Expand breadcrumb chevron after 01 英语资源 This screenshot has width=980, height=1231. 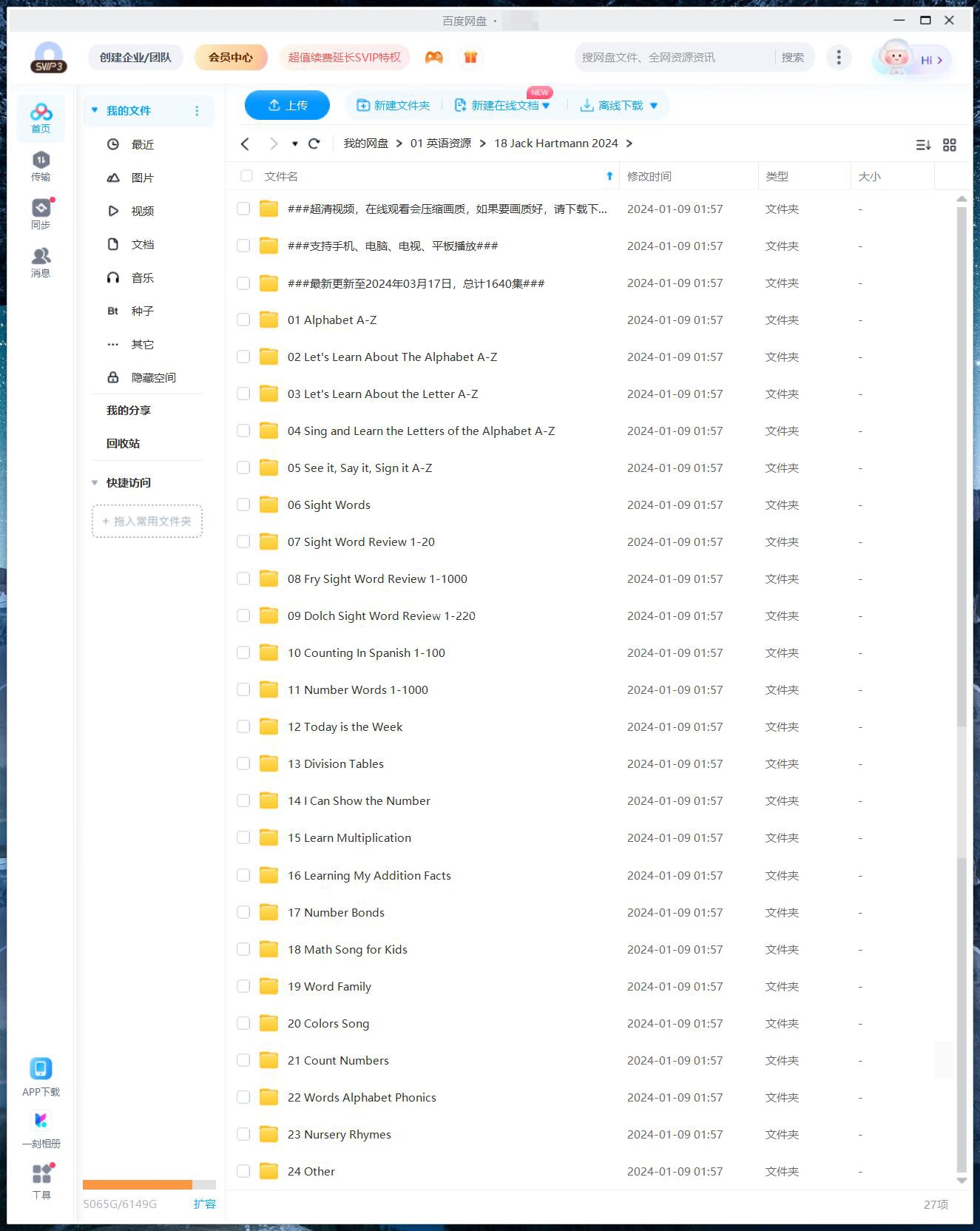click(x=483, y=144)
